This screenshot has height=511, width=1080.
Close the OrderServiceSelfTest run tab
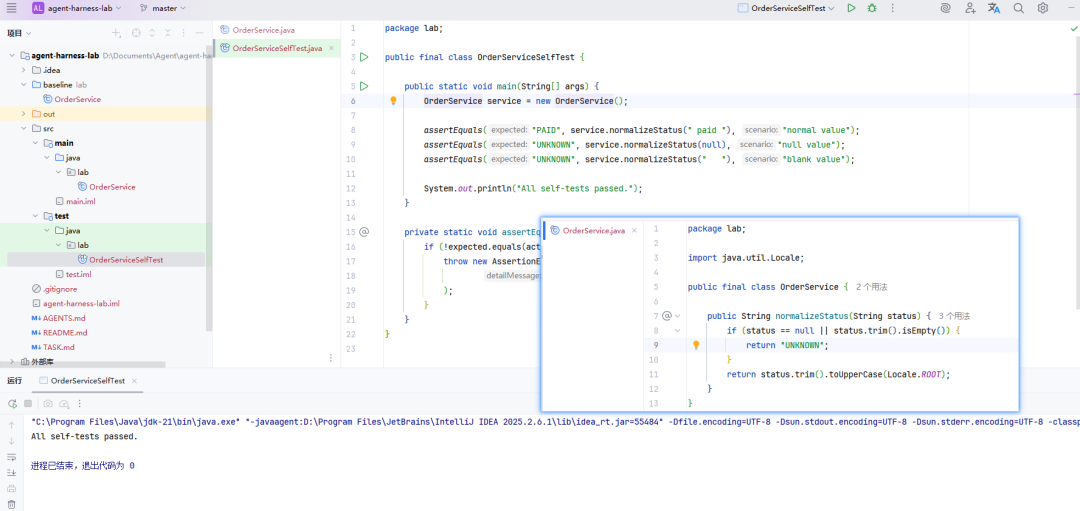134,381
